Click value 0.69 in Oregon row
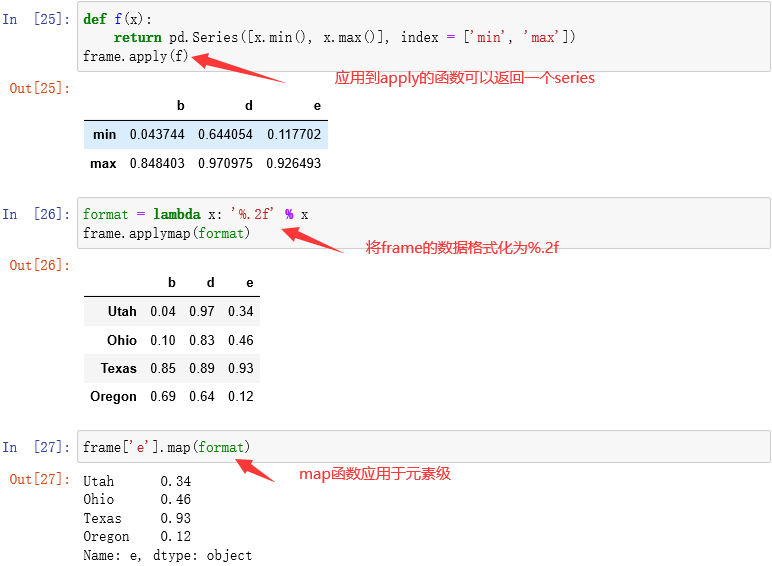Image resolution: width=772 pixels, height=566 pixels. click(x=163, y=397)
